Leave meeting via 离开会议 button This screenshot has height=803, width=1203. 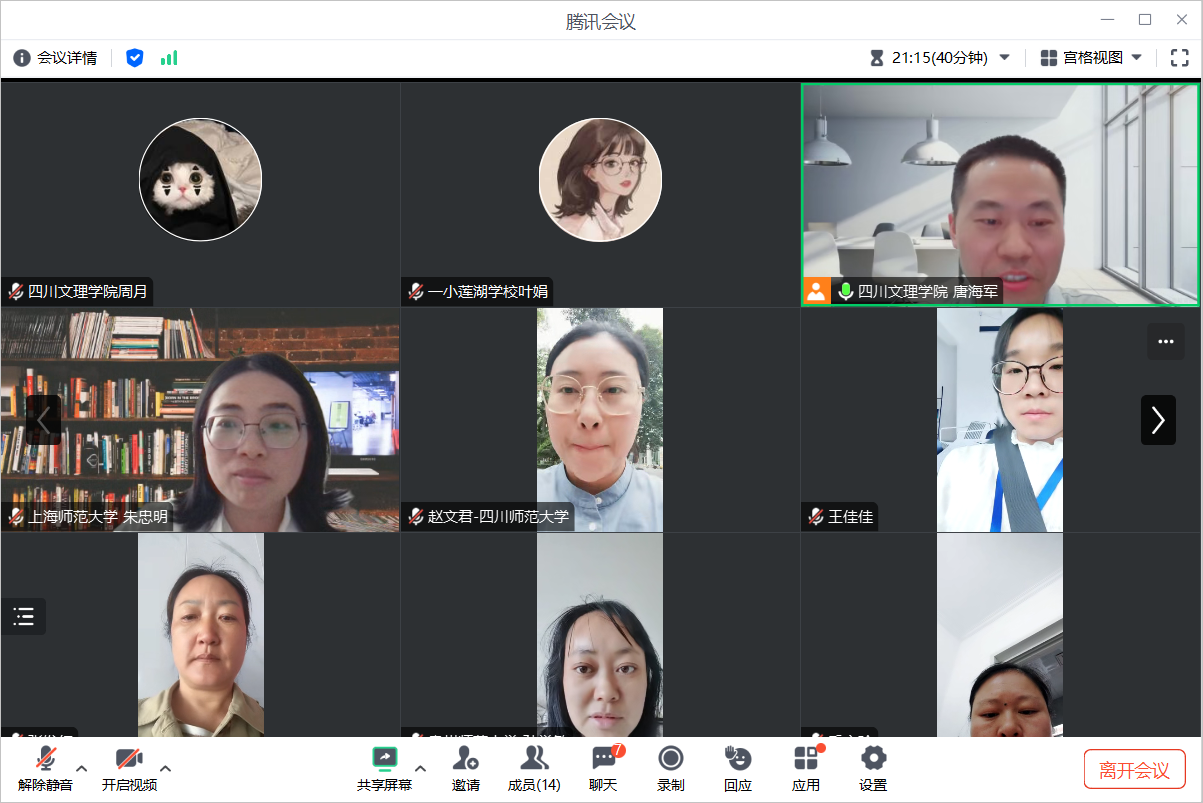tap(1134, 770)
